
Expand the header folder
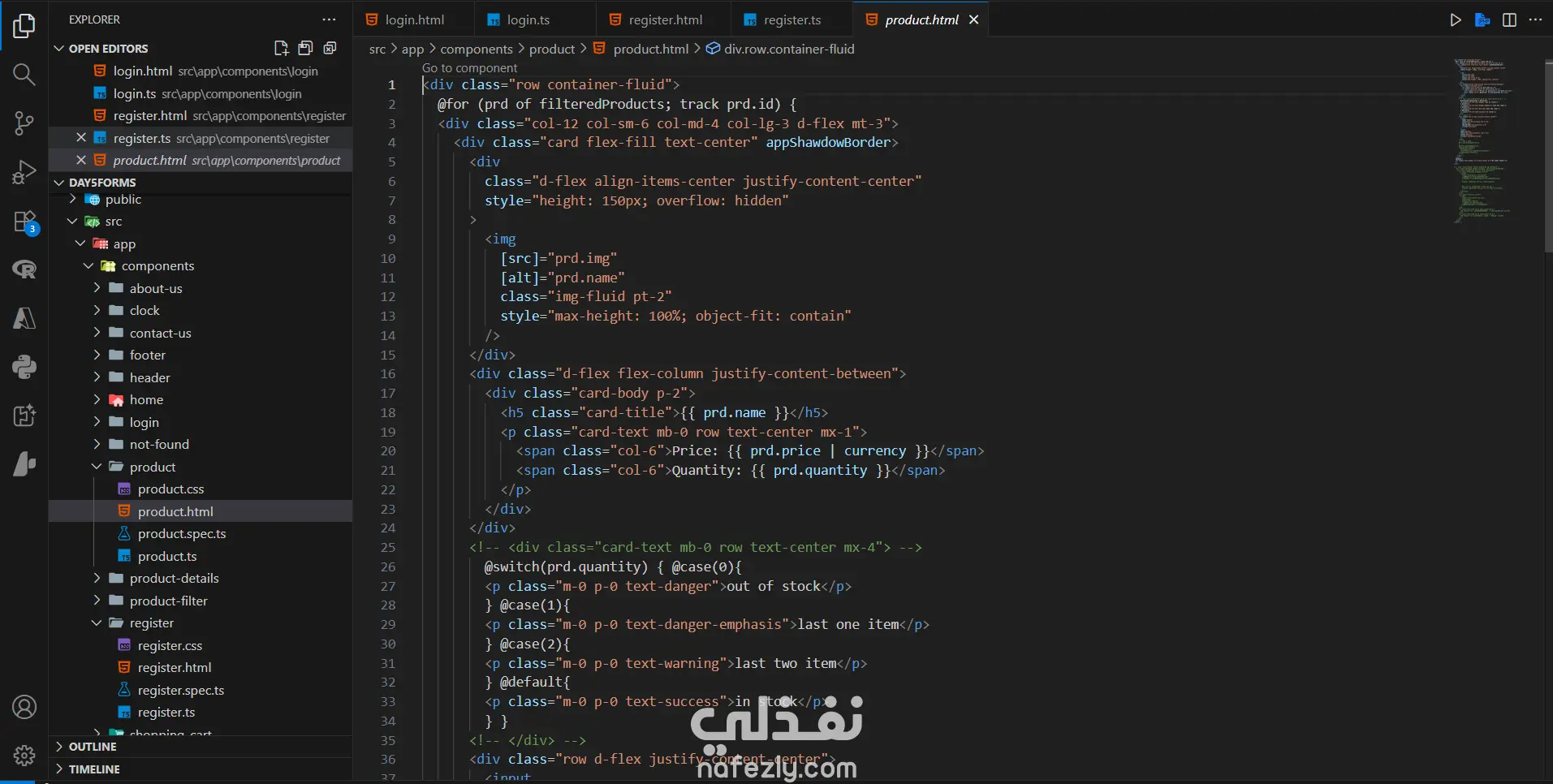click(x=97, y=377)
